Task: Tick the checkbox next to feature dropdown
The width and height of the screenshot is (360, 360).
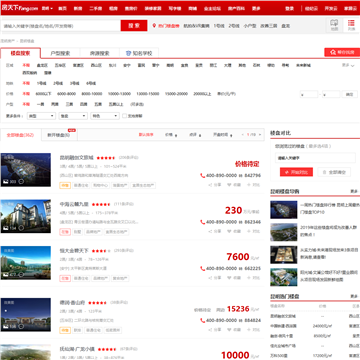Action: tap(124, 116)
